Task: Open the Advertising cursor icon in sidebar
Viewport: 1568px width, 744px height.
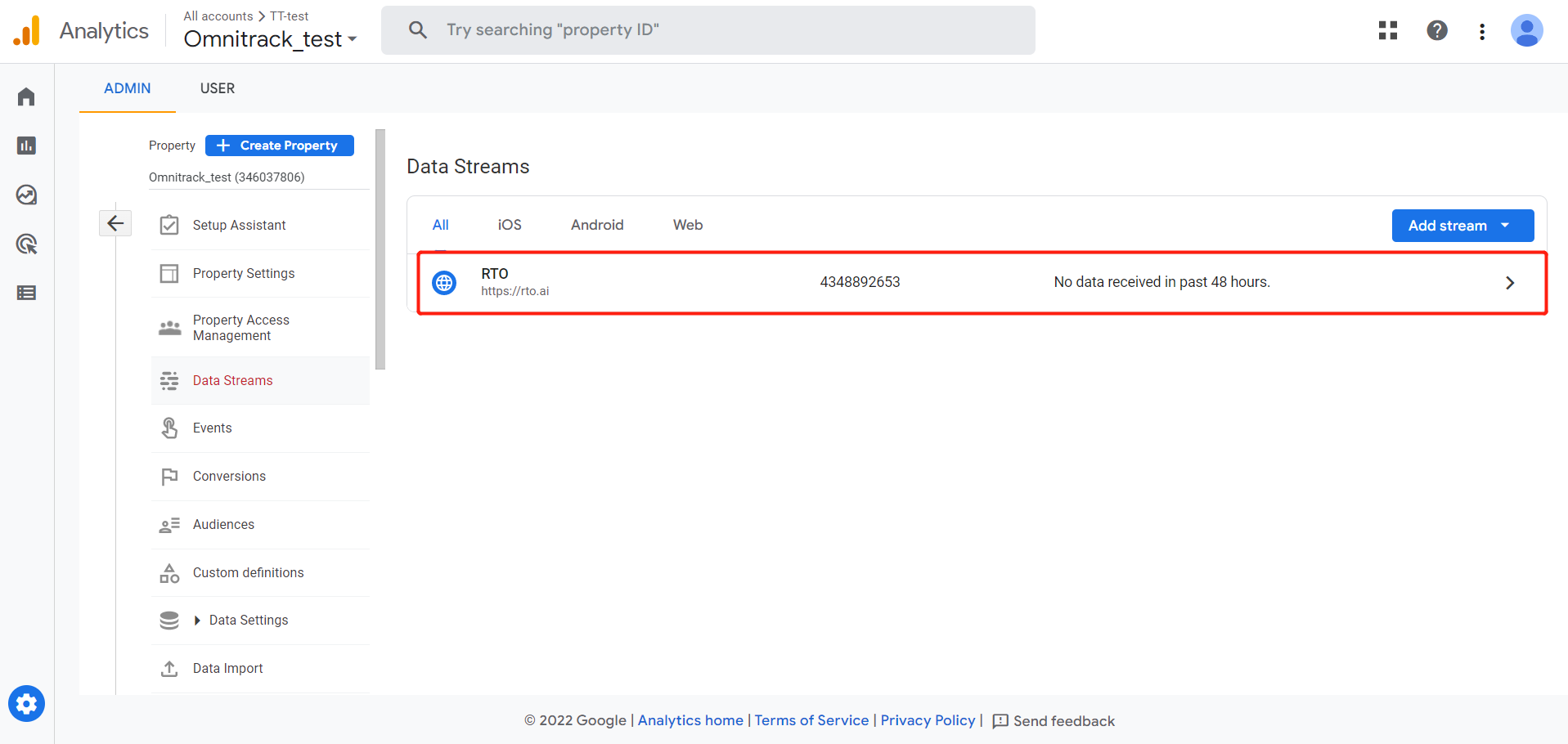Action: 26,244
